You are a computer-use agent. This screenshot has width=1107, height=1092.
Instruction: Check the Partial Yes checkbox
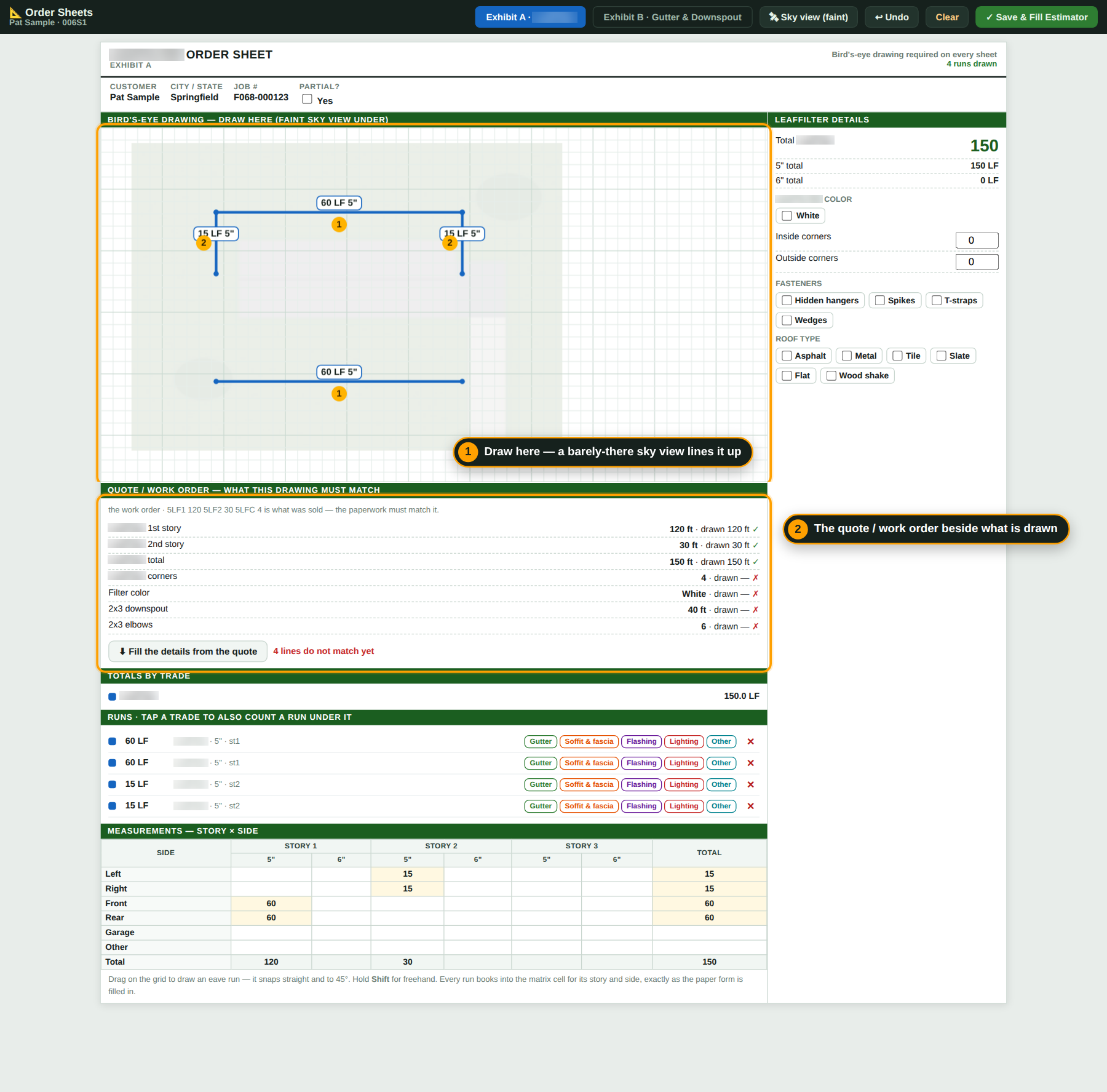307,100
